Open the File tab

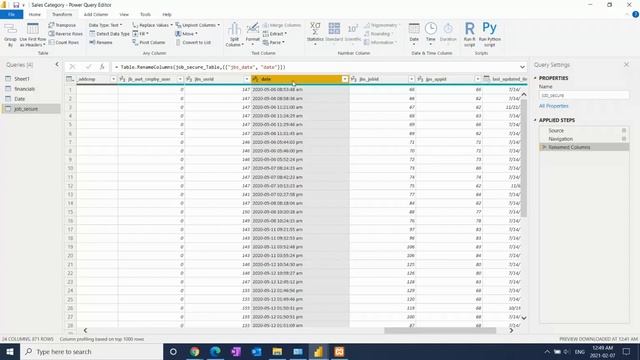coord(11,14)
